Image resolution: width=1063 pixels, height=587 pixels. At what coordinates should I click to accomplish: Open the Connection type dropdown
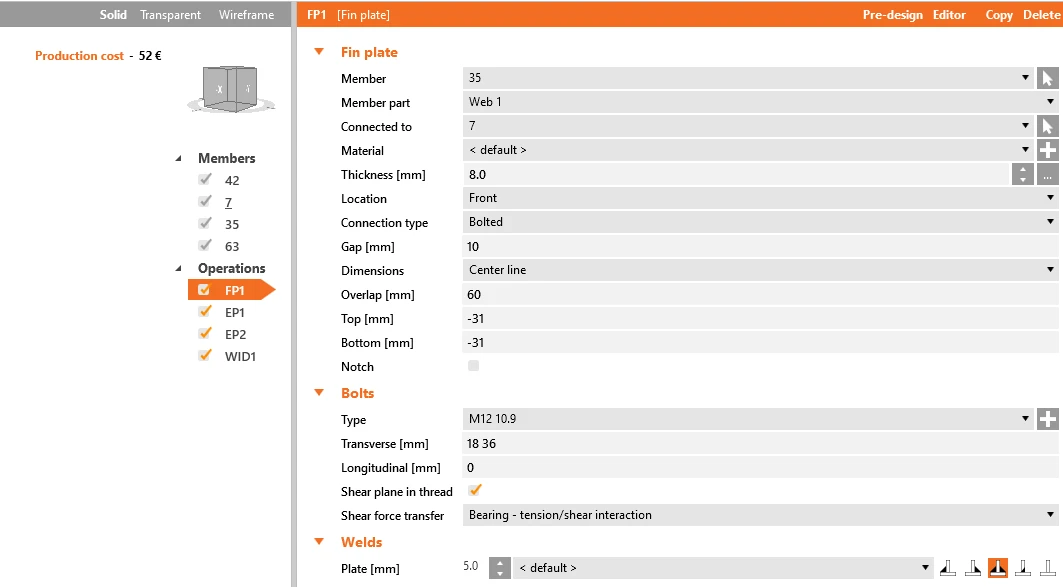click(x=761, y=222)
